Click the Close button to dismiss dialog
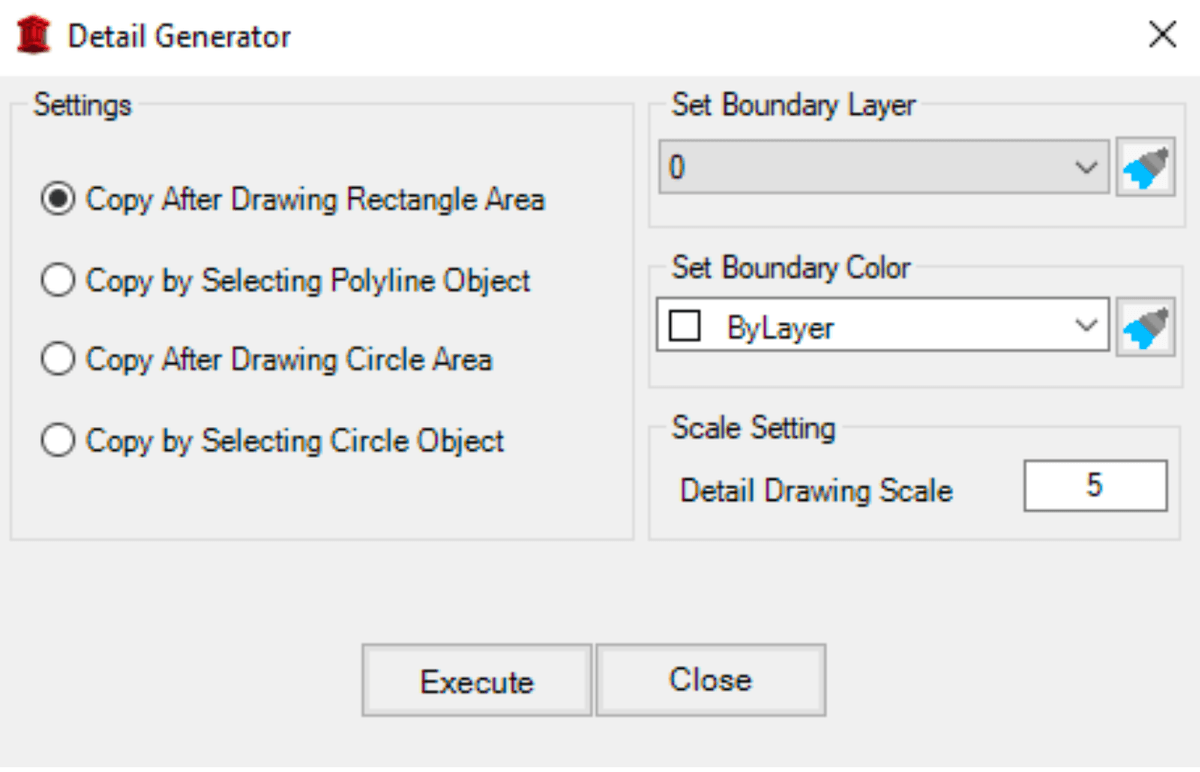 point(710,680)
